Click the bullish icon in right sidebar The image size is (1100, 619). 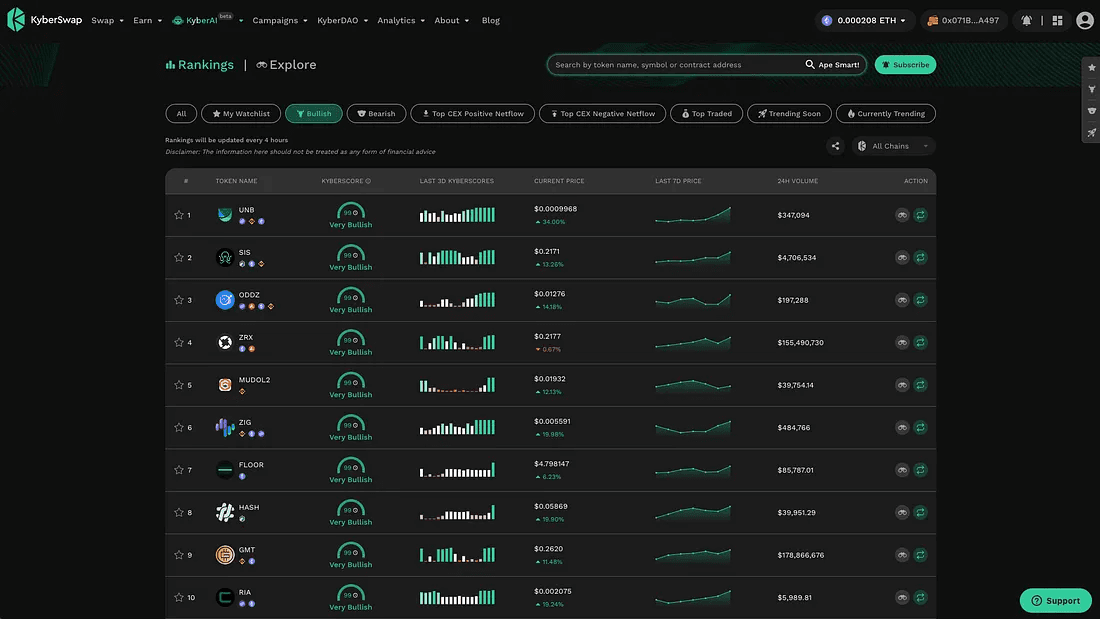pyautogui.click(x=1092, y=89)
